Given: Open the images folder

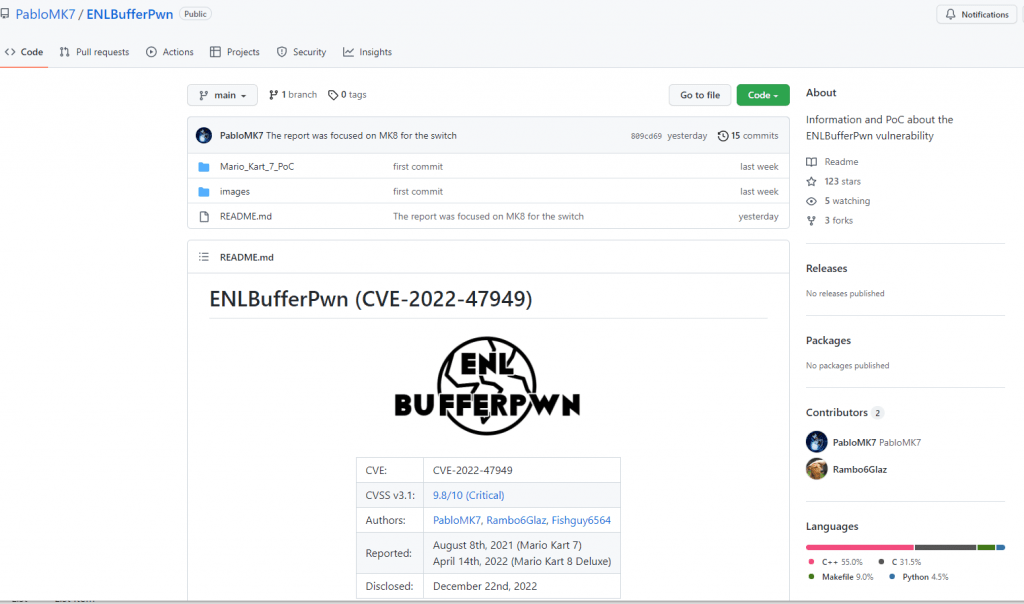Looking at the screenshot, I should coord(234,191).
